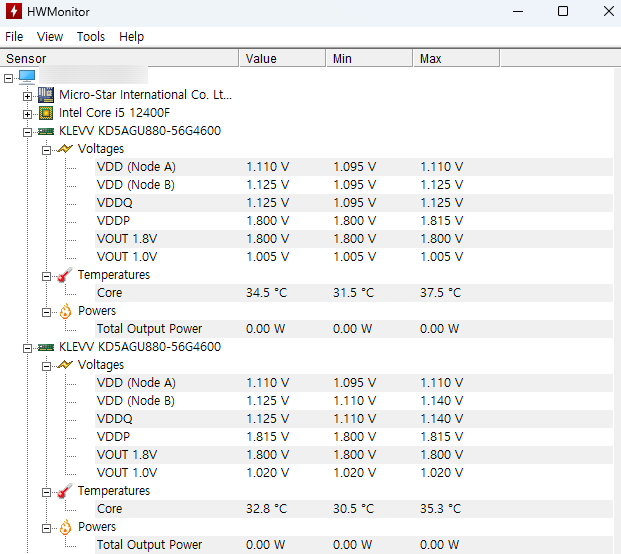Collapse the first module's Temperatures group
Image resolution: width=621 pixels, height=554 pixels.
46,276
